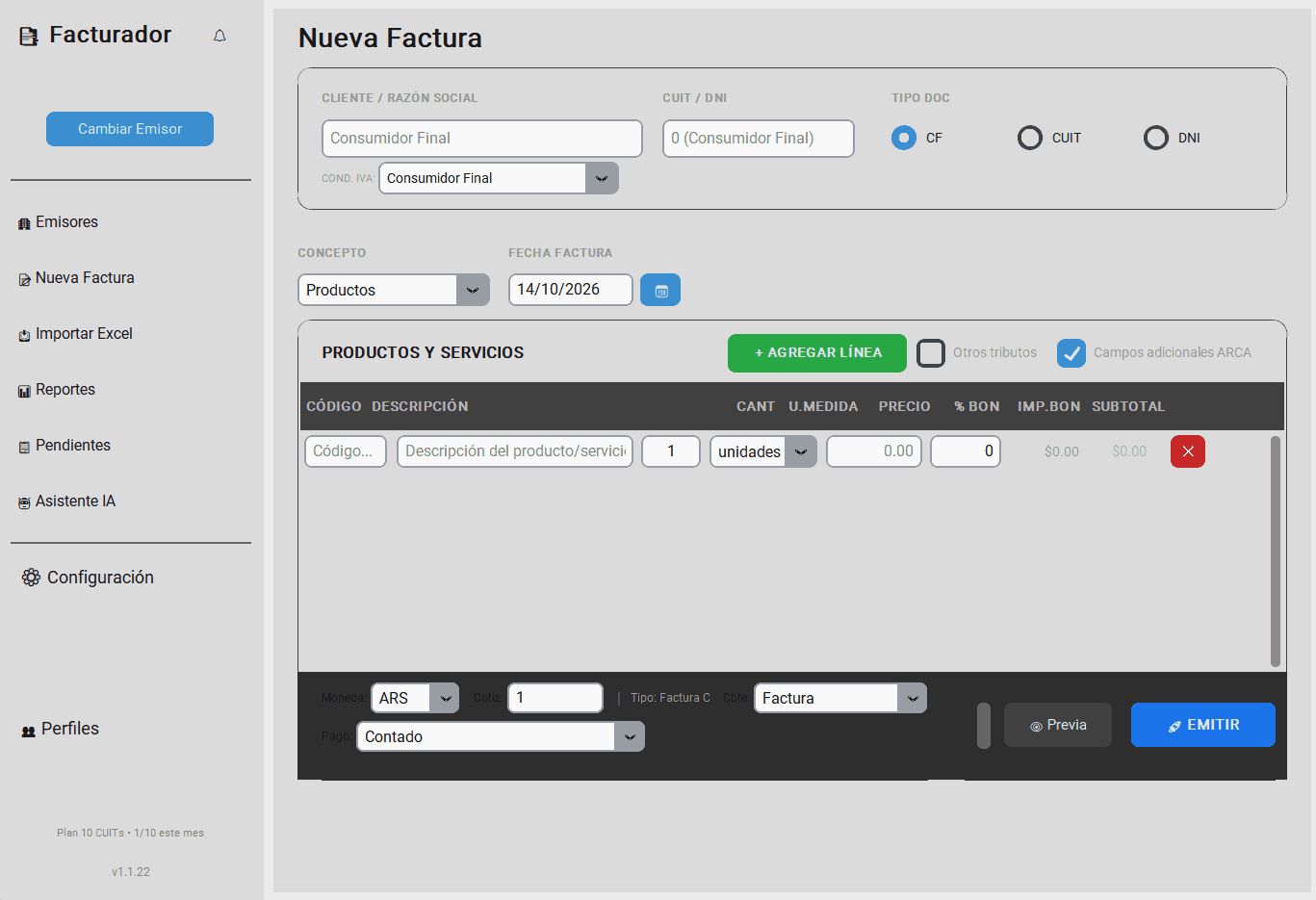1316x900 pixels.
Task: Select the DNI document type radio
Action: pos(1156,138)
